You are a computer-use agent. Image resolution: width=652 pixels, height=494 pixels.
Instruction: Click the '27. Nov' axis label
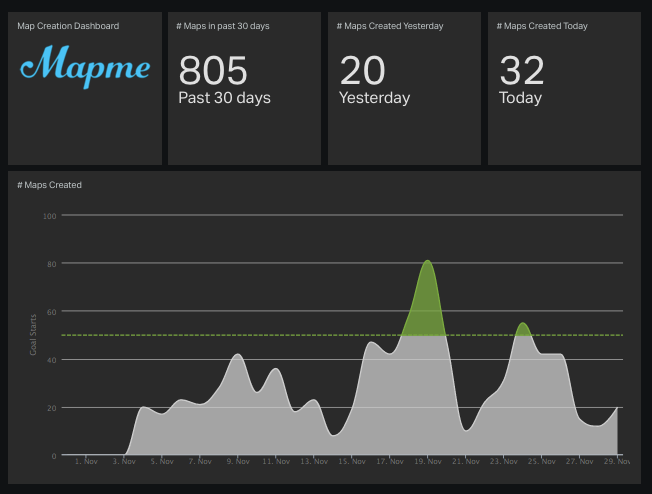[580, 461]
